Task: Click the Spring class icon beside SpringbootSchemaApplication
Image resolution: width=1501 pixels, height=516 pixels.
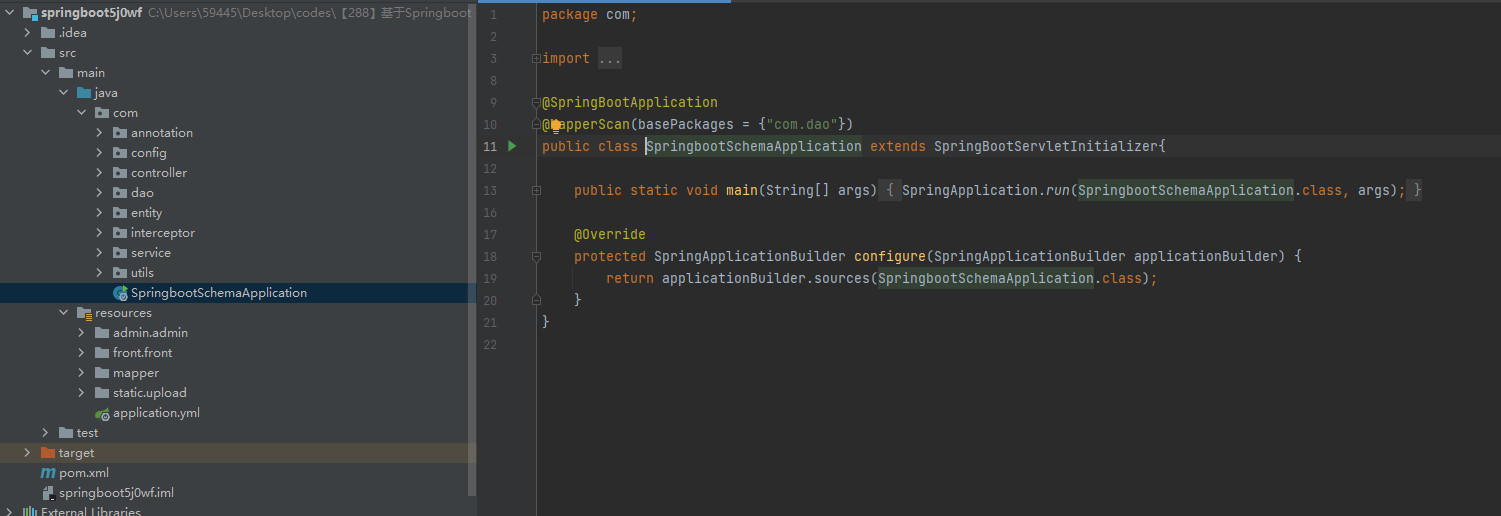Action: [x=120, y=293]
